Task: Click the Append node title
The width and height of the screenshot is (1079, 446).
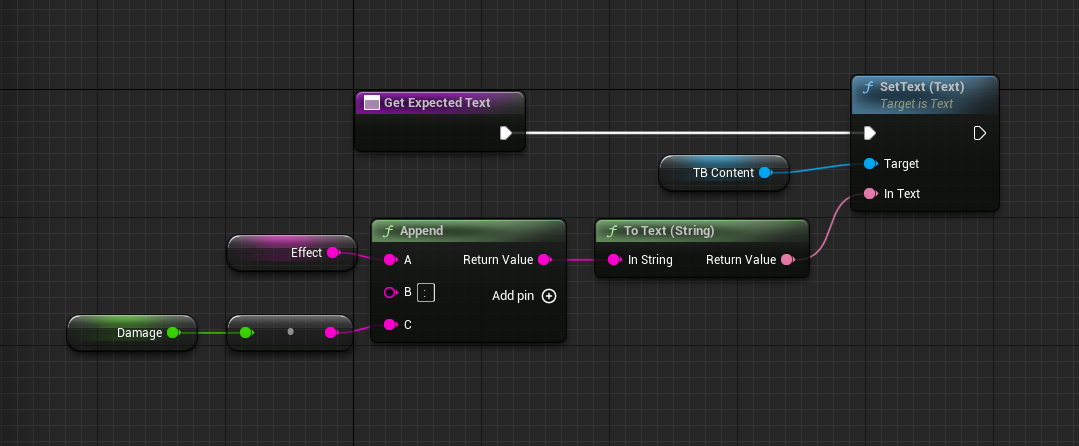Action: (x=421, y=231)
